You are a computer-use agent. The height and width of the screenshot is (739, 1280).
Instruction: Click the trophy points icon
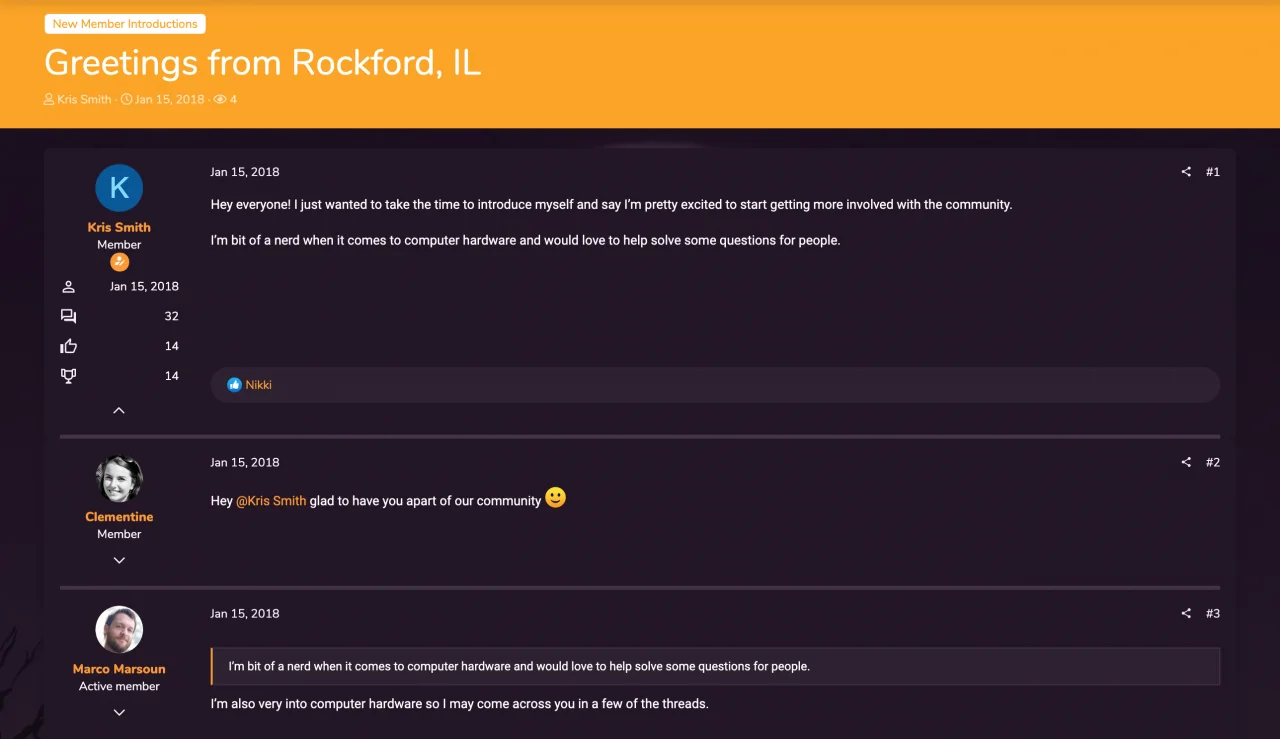click(68, 376)
